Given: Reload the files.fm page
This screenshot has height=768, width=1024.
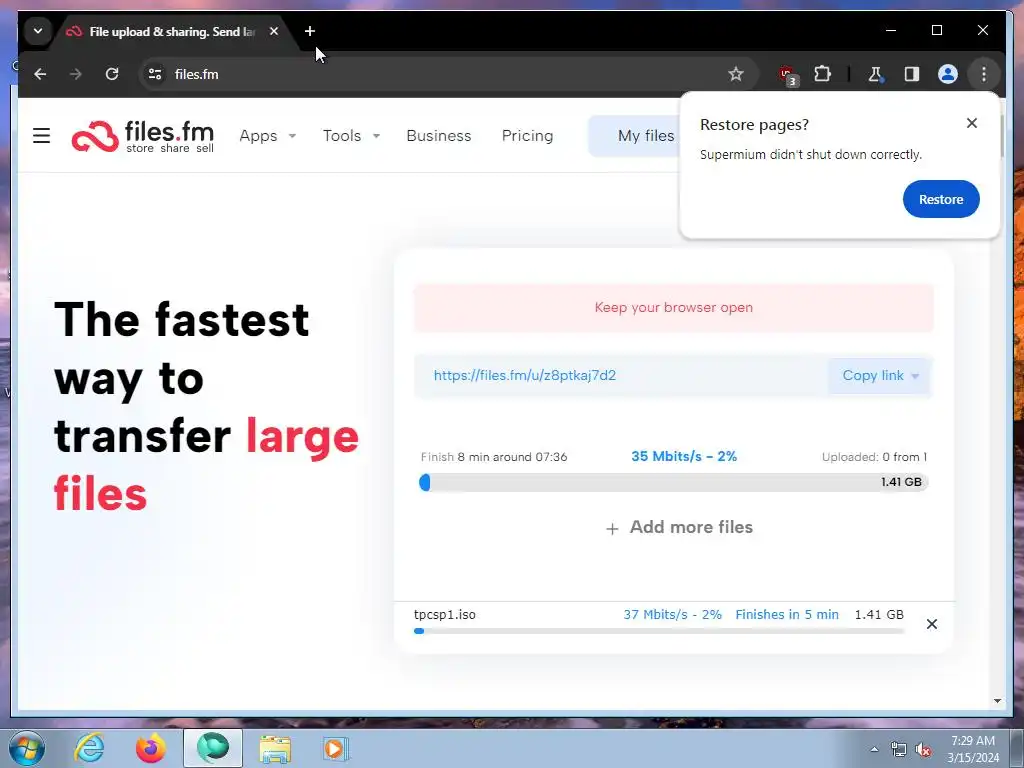Looking at the screenshot, I should coord(112,74).
